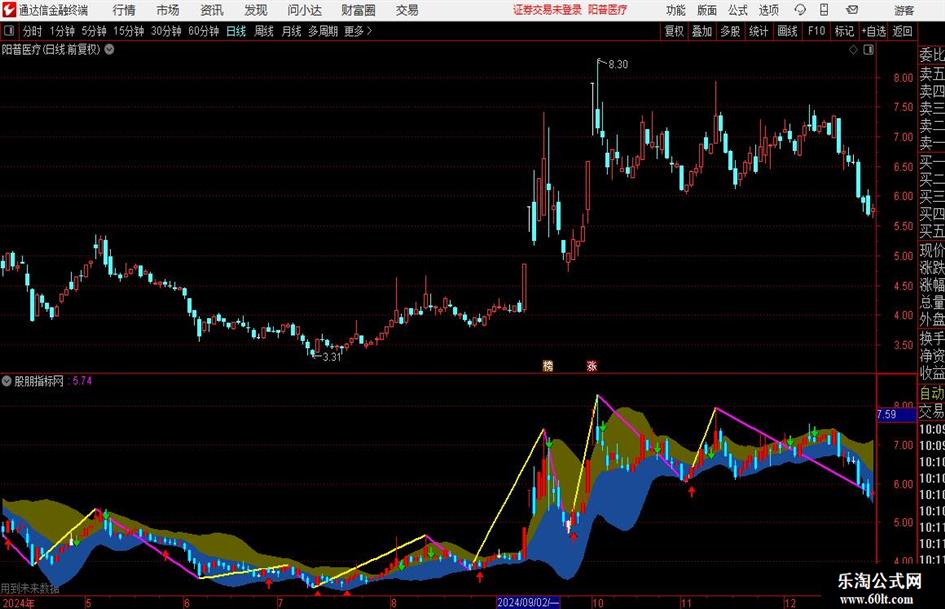Open the 选项 menu

pyautogui.click(x=768, y=10)
